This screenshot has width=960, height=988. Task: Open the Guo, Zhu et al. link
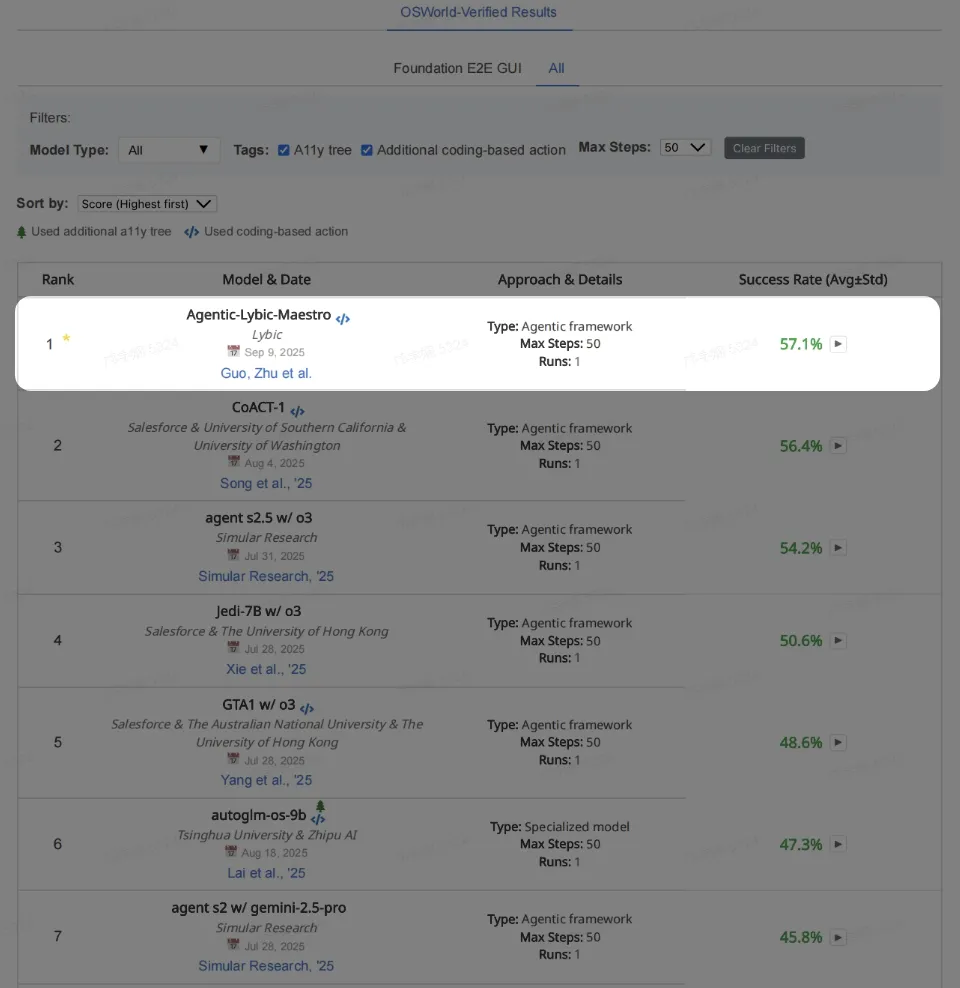coord(266,373)
